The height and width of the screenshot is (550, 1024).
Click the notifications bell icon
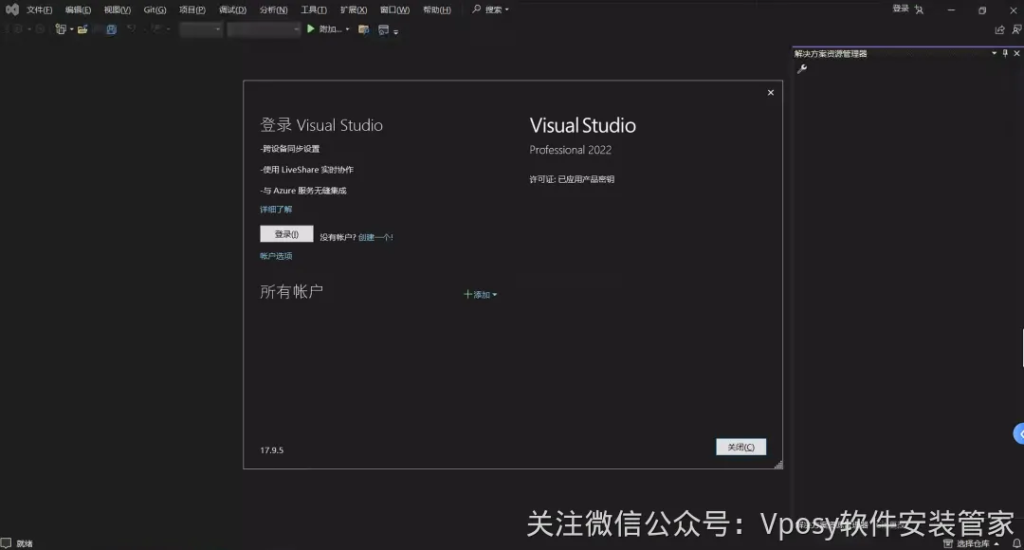click(1016, 543)
